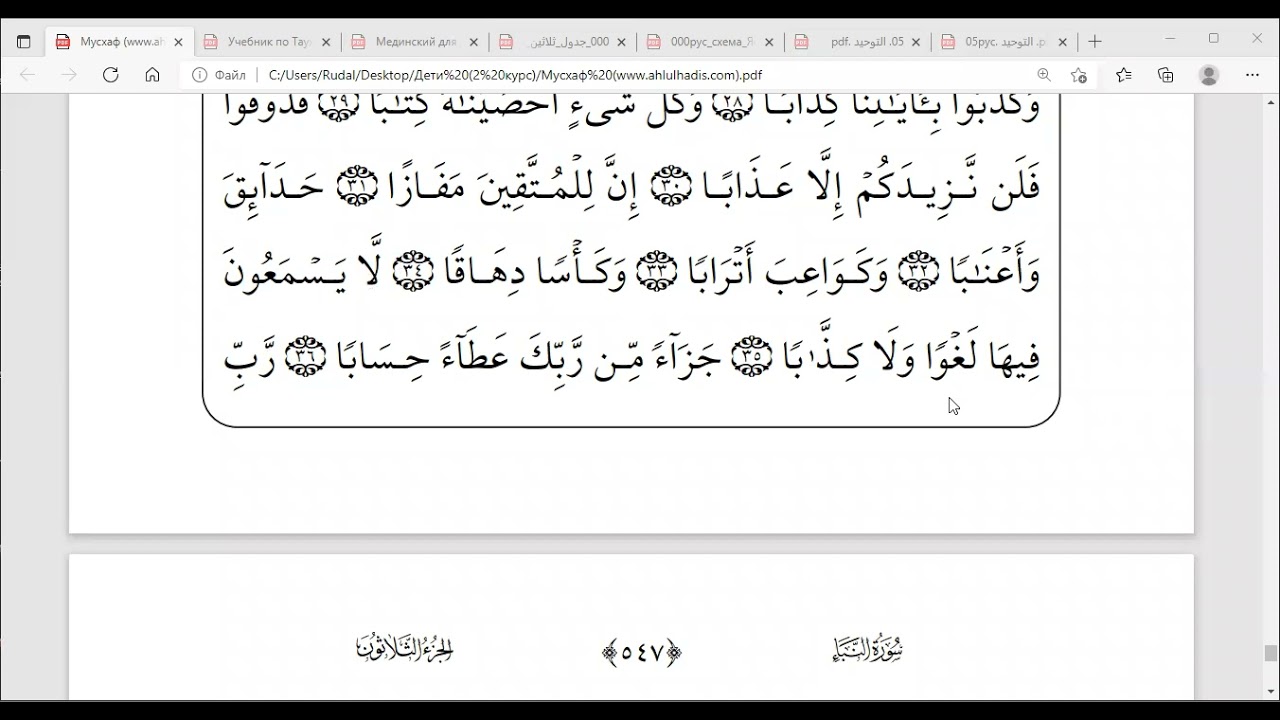Close the 05. التوحيد pdf tab
This screenshot has height=720, width=1280.
pyautogui.click(x=916, y=42)
